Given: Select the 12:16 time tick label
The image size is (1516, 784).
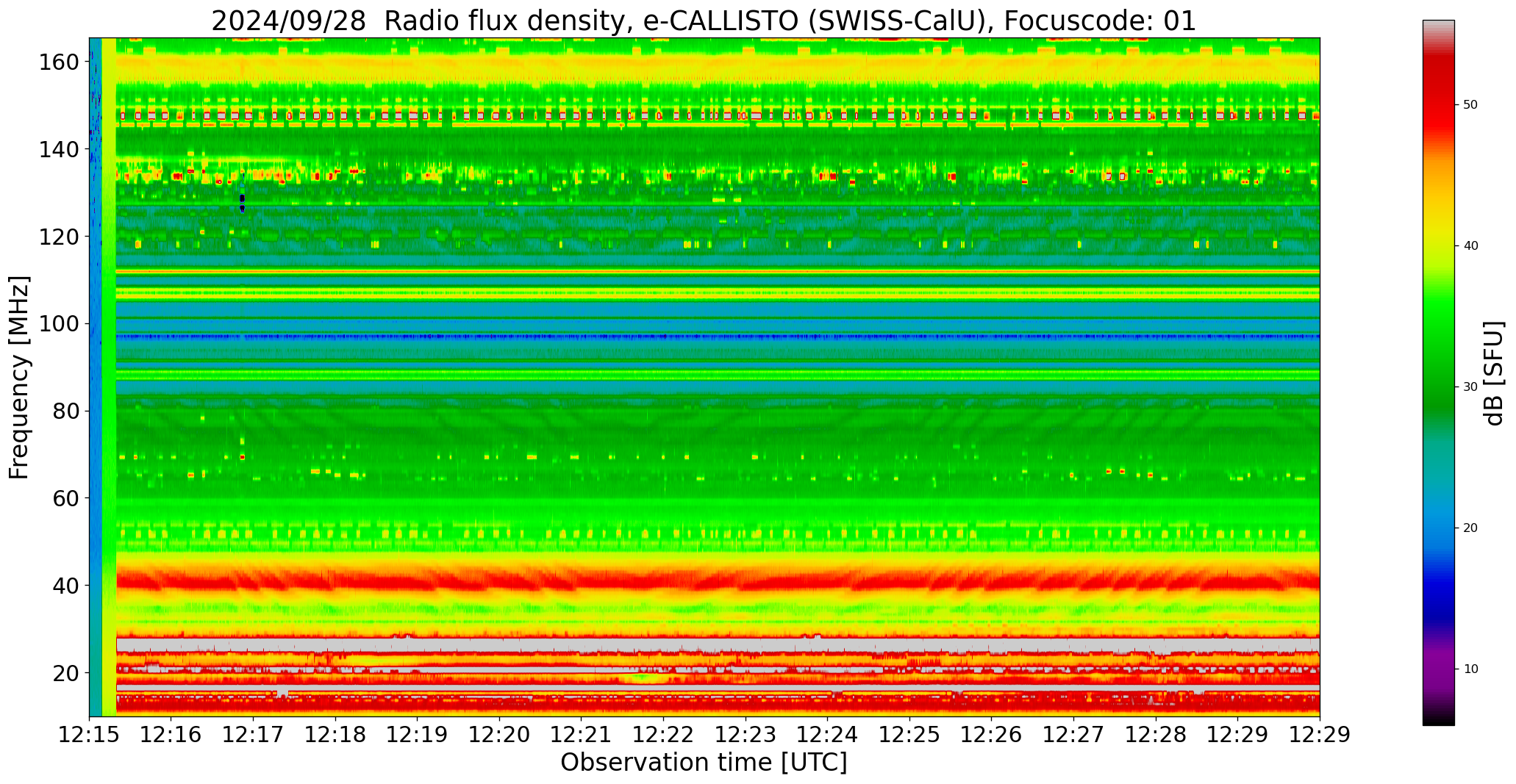Looking at the screenshot, I should (x=171, y=735).
